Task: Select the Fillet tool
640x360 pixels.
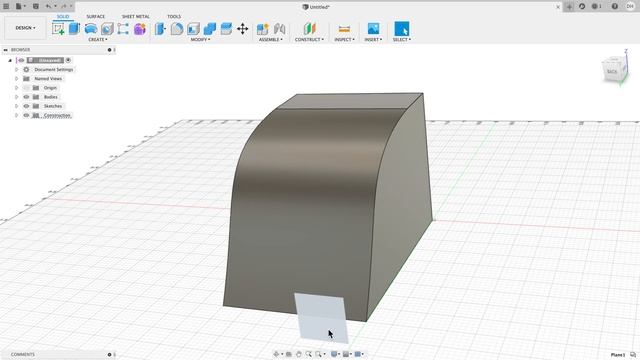Action: (177, 29)
